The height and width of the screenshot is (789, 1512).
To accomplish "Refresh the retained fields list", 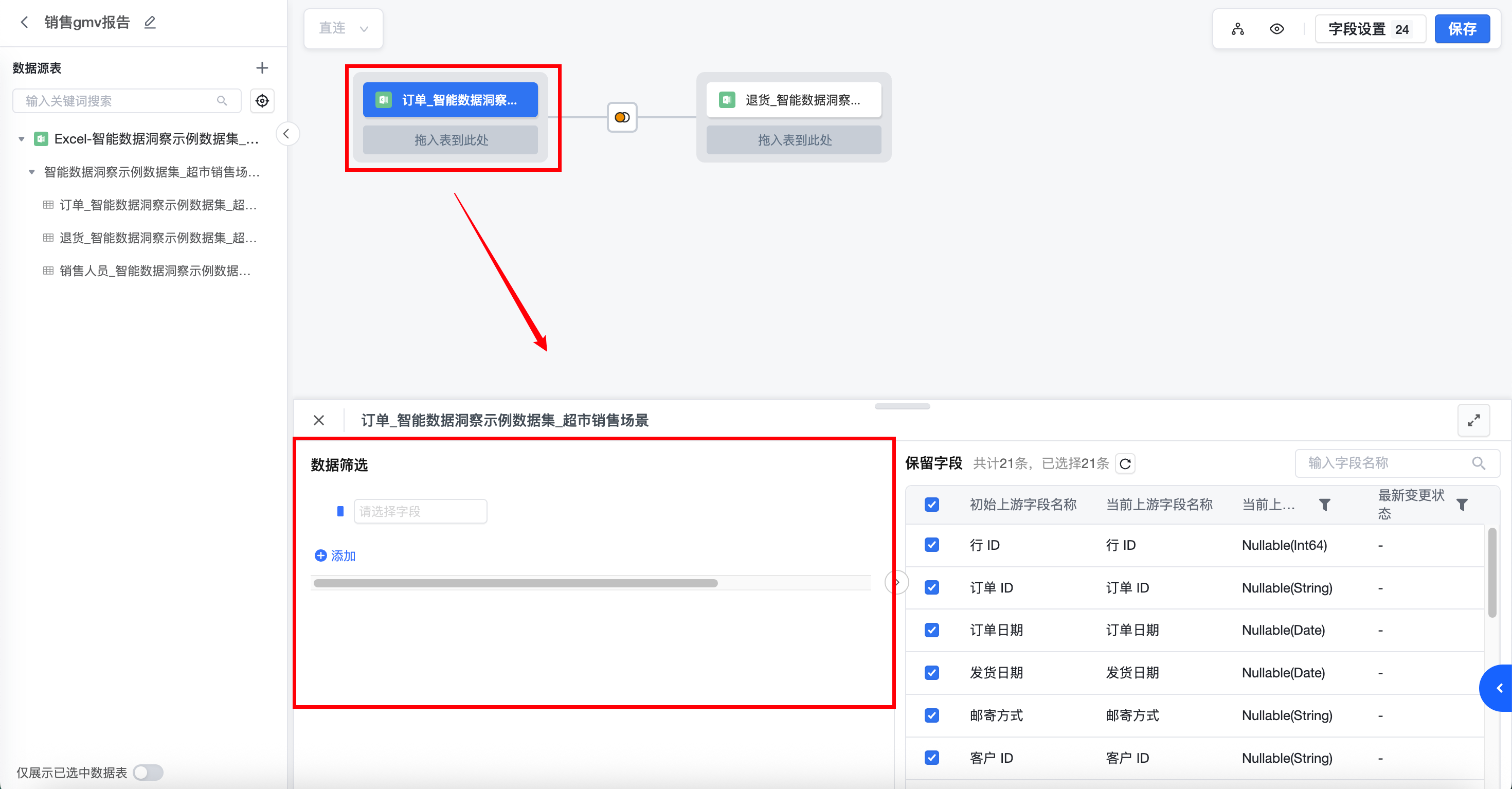I will pos(1125,464).
